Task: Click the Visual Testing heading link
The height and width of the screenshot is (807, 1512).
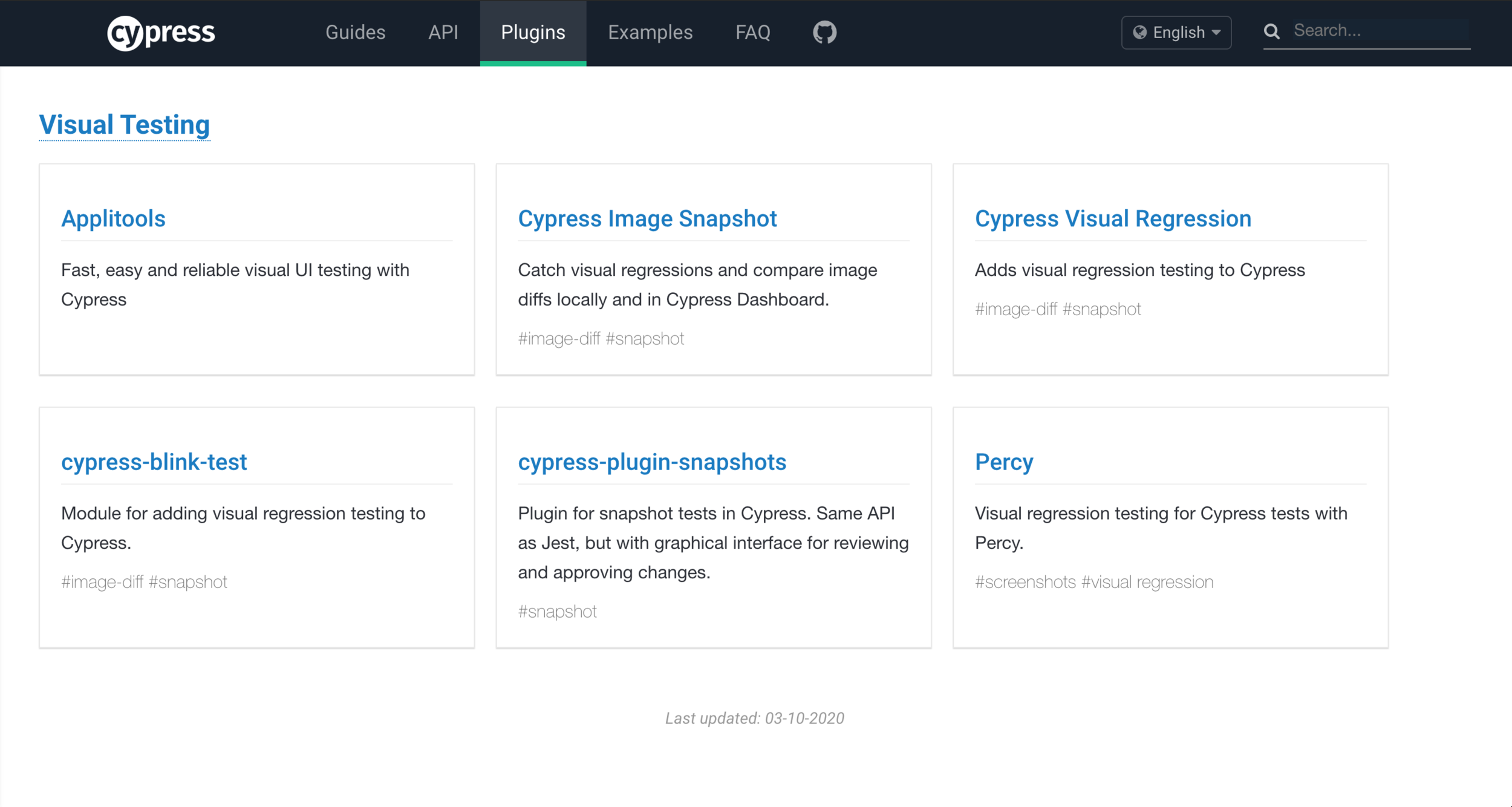Action: click(125, 125)
